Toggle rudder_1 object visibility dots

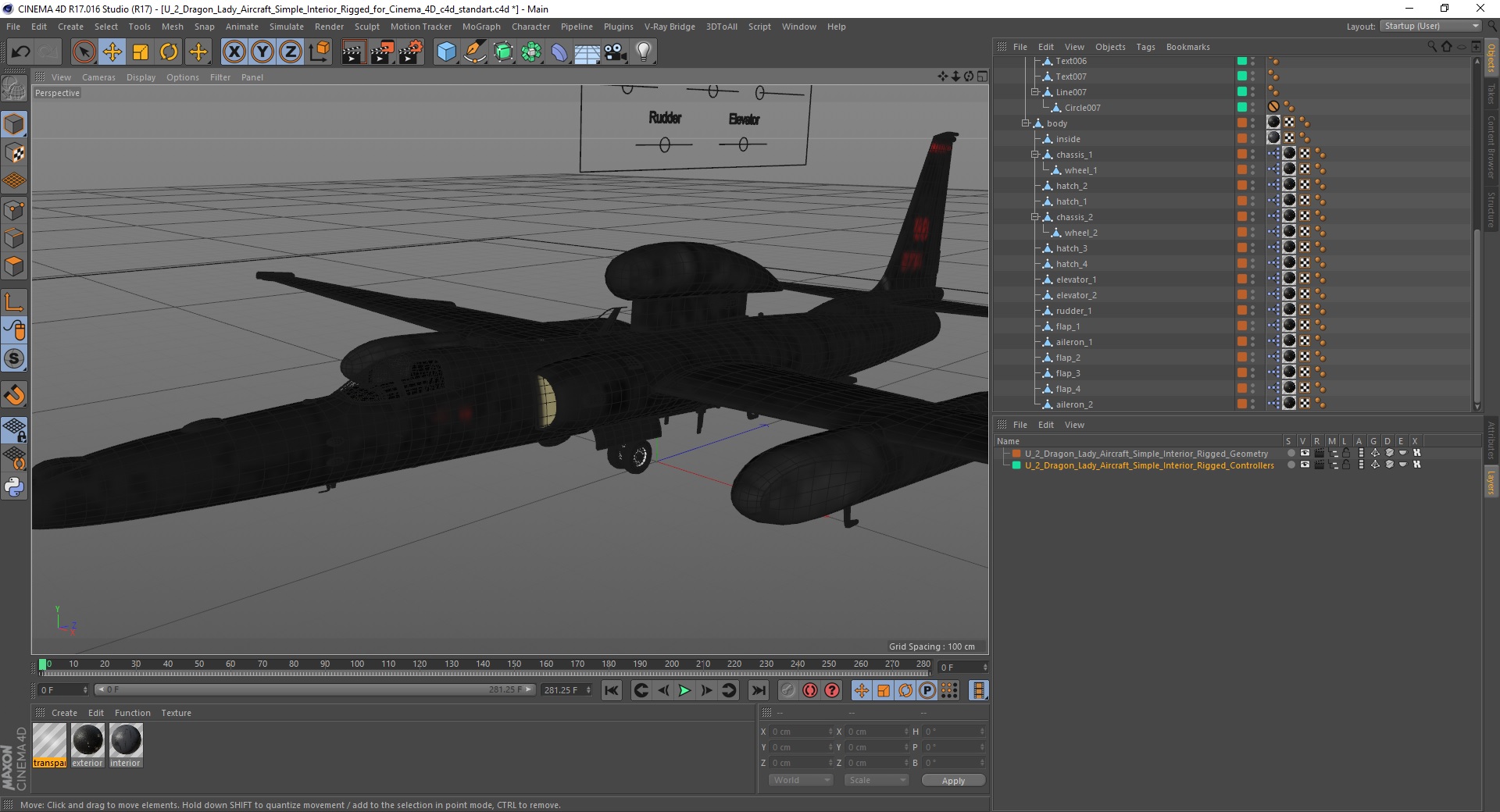click(x=1252, y=311)
